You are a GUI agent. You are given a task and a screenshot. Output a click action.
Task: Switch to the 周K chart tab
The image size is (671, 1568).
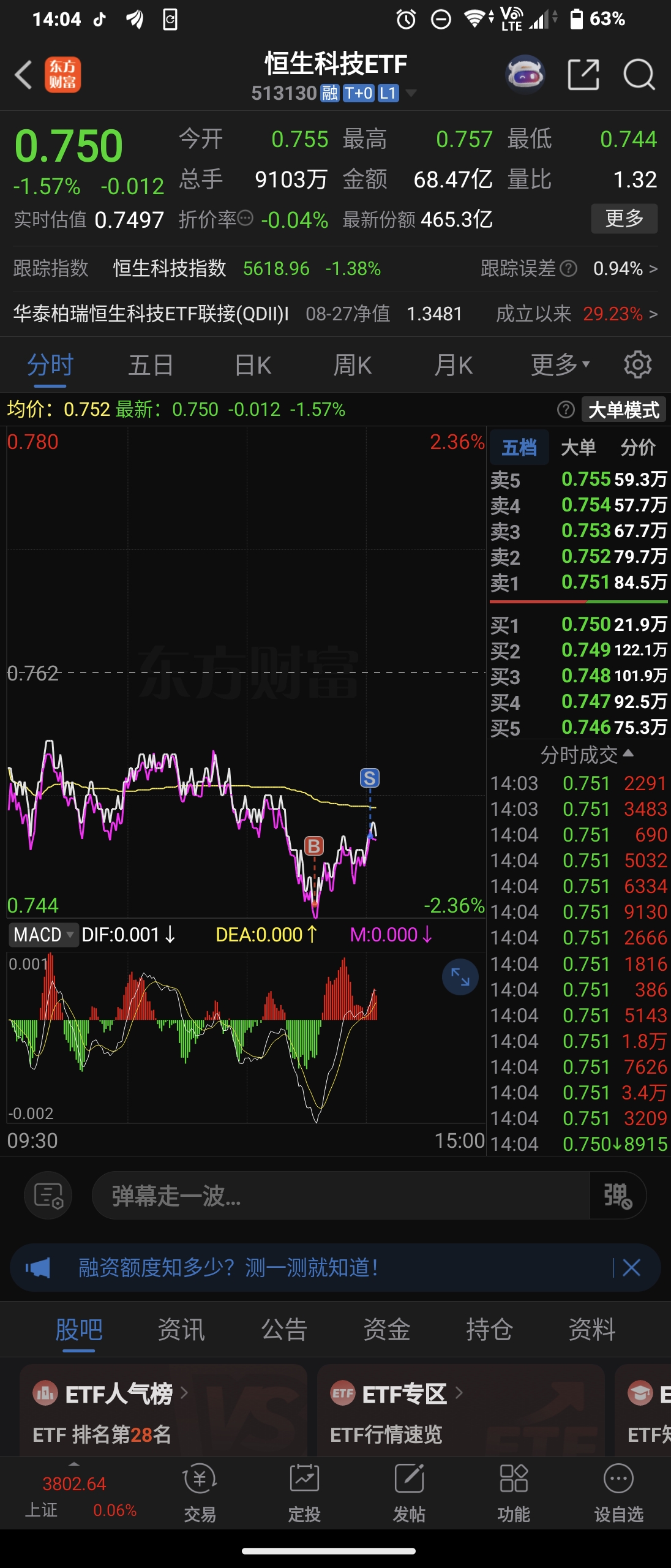(353, 365)
